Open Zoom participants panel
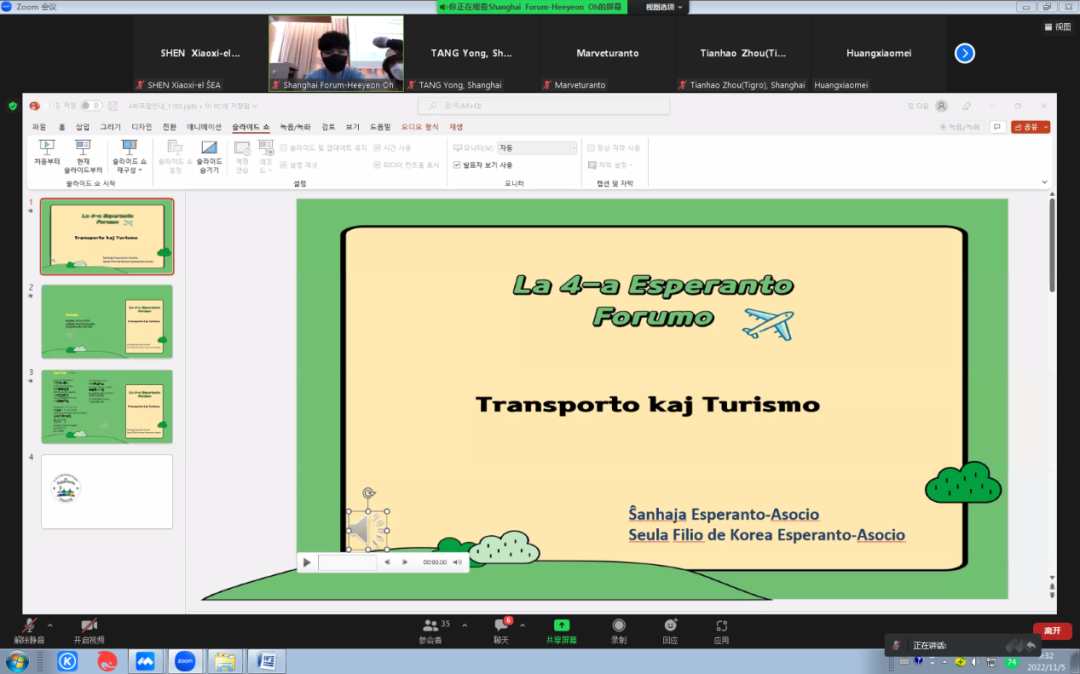The width and height of the screenshot is (1080, 674). pos(431,630)
